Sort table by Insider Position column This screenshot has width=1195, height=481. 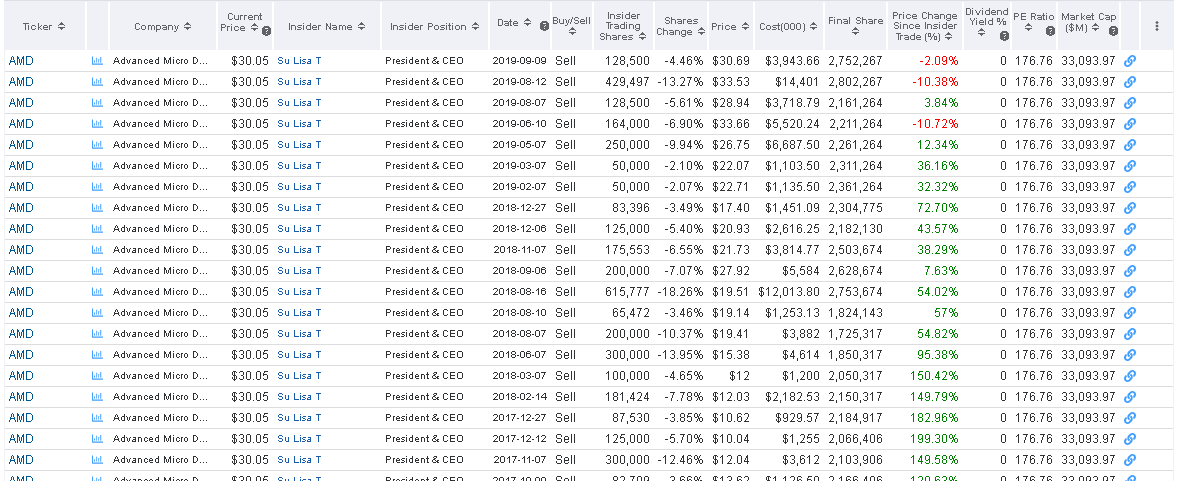434,27
